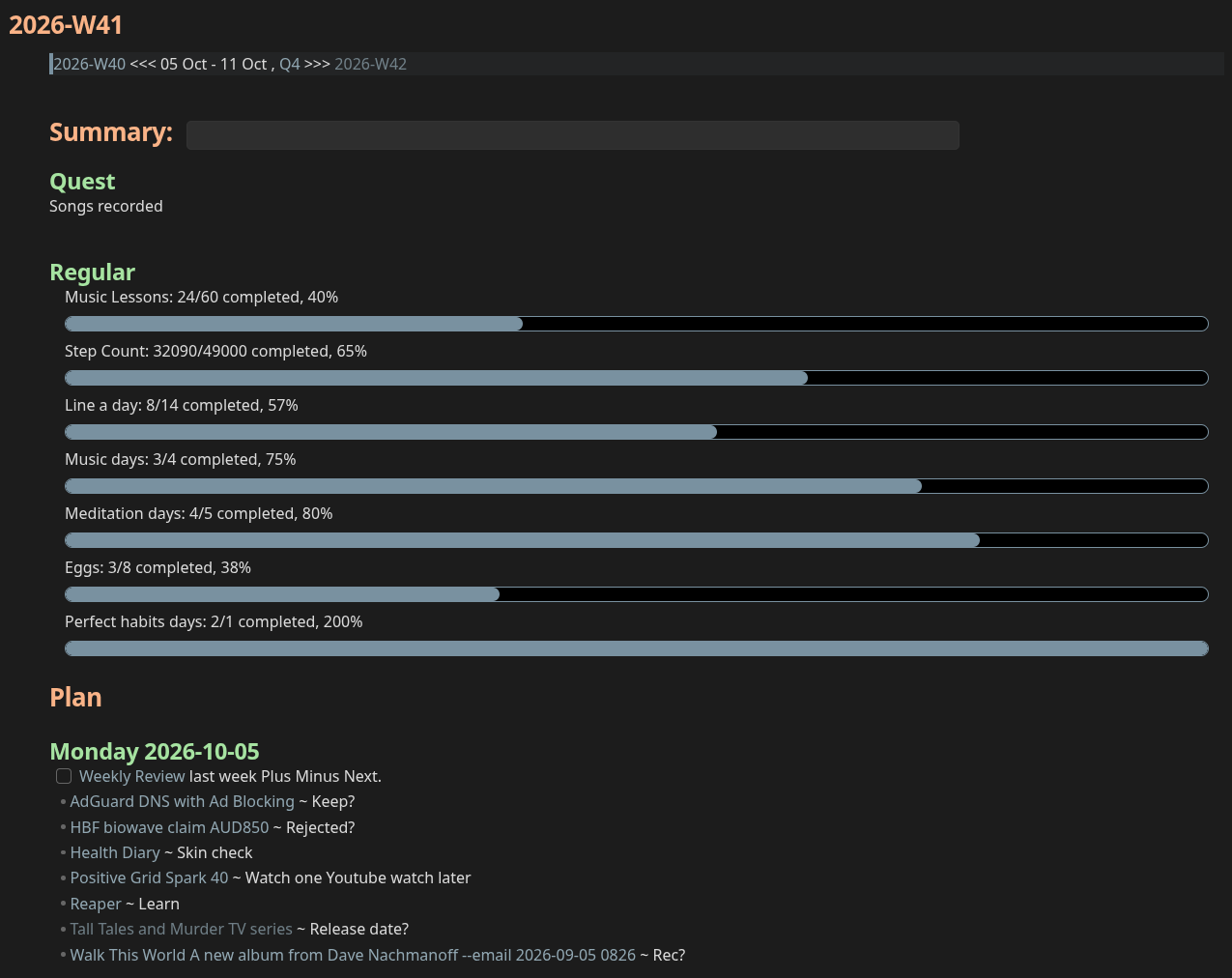Click 'Step Count: 32090/49000 completed, 65%' text
The height and width of the screenshot is (978, 1232).
click(215, 351)
